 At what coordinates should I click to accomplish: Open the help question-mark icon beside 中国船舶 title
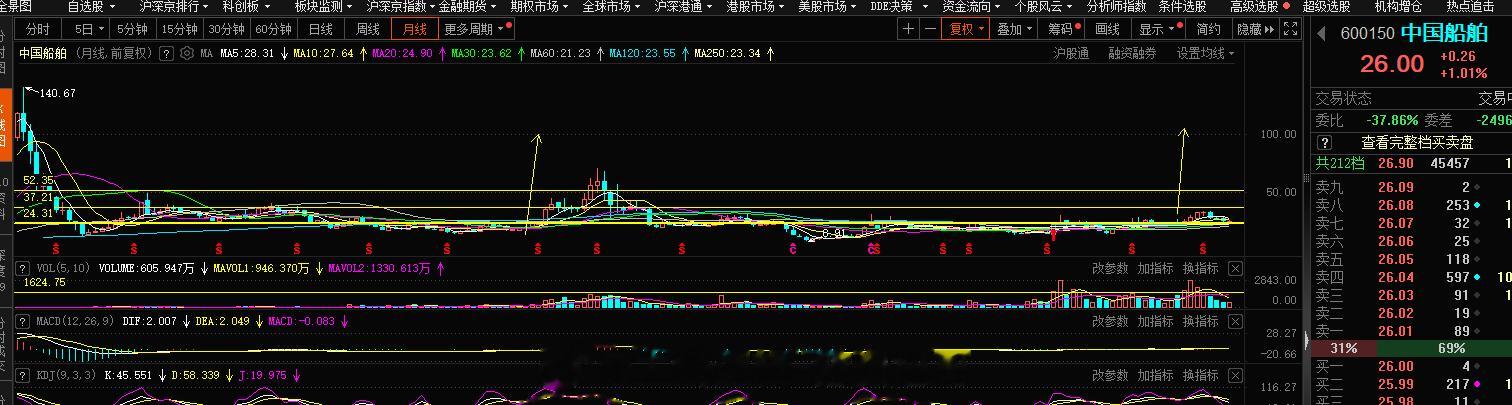(165, 53)
